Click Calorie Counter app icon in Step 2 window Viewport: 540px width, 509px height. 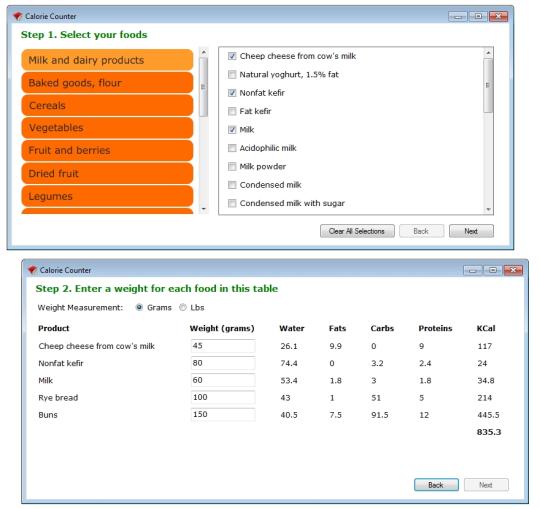pyautogui.click(x=32, y=270)
